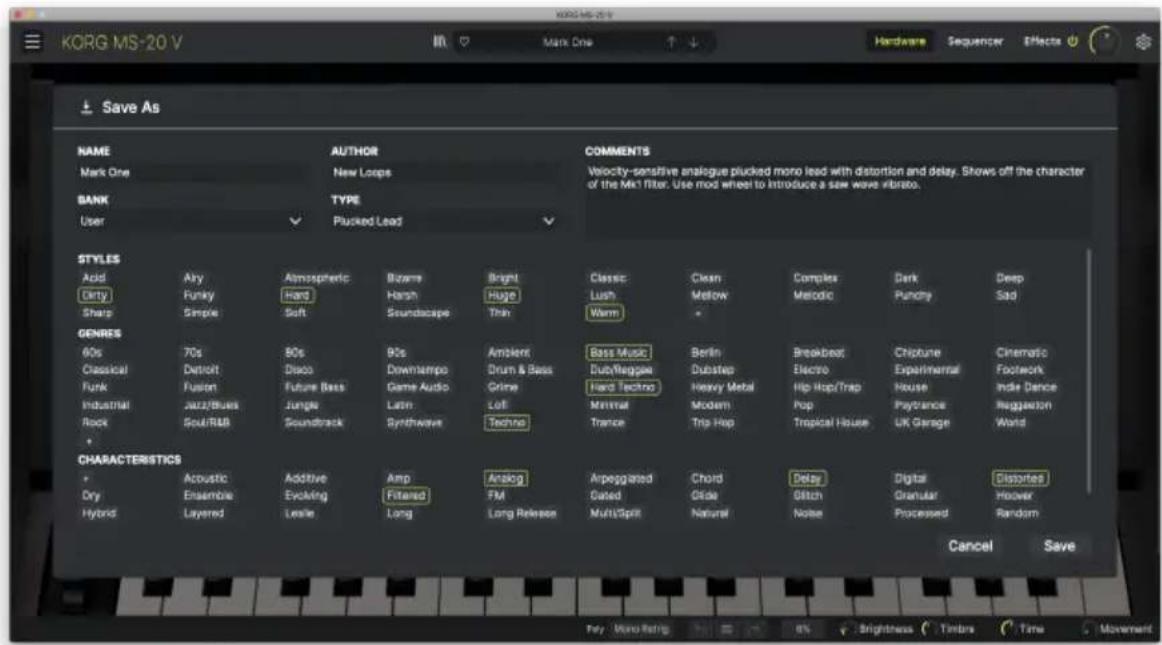Click the Time macro knob
The image size is (1162, 645).
1006,629
